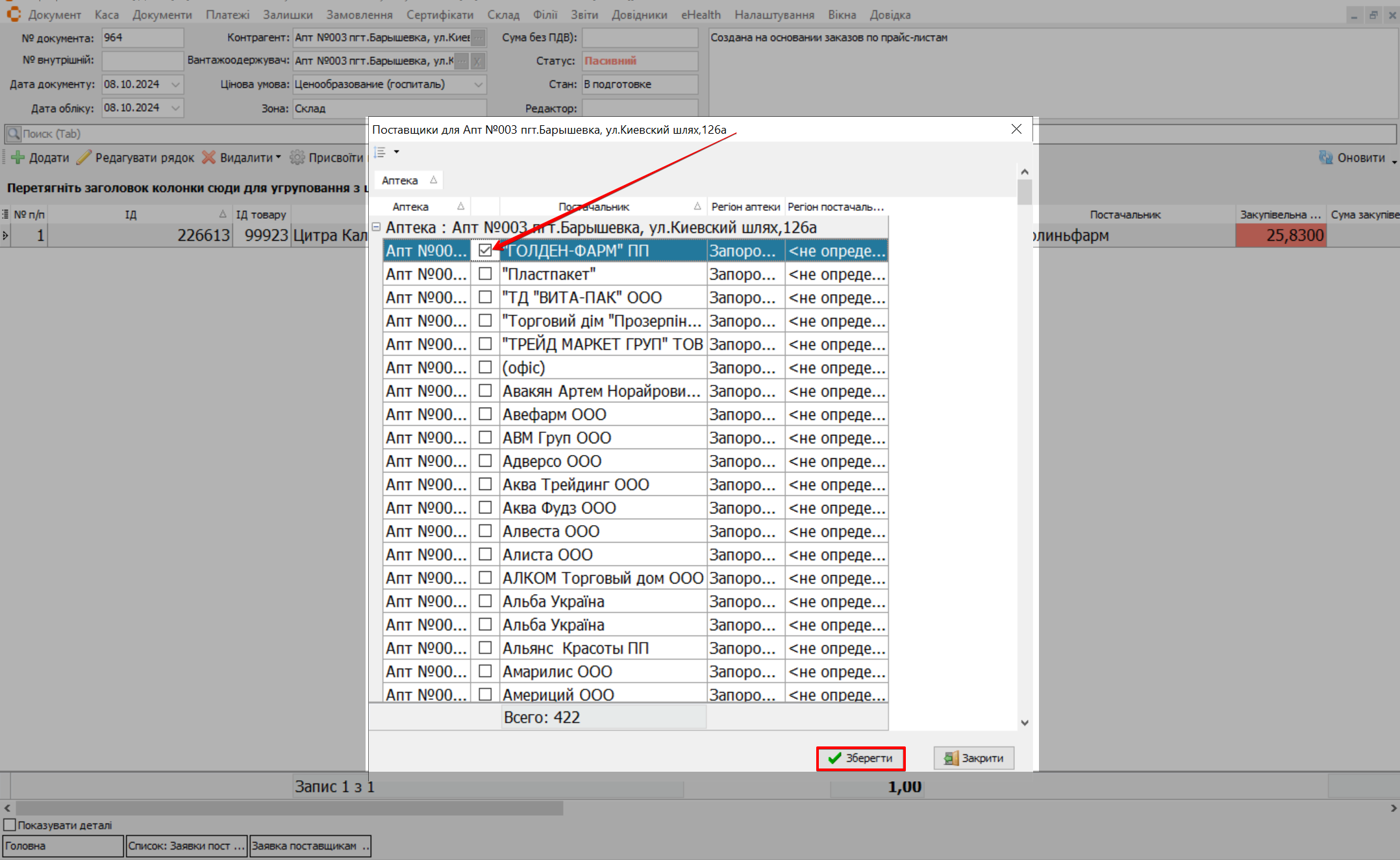Click the Оновити refresh icon
Viewport: 1400px width, 860px height.
(1325, 158)
